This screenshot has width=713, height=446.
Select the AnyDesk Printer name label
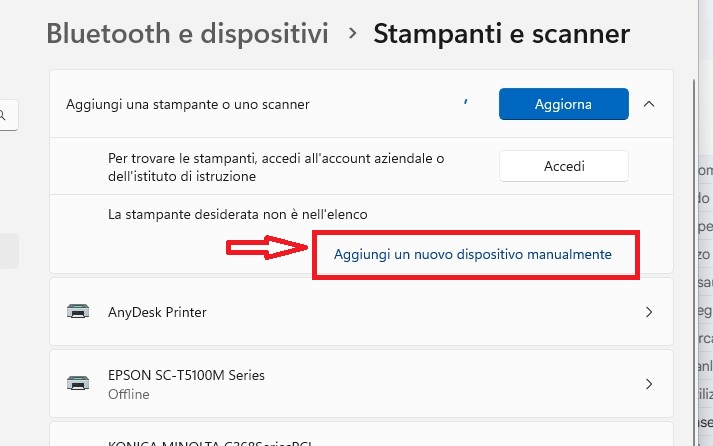[x=157, y=312]
